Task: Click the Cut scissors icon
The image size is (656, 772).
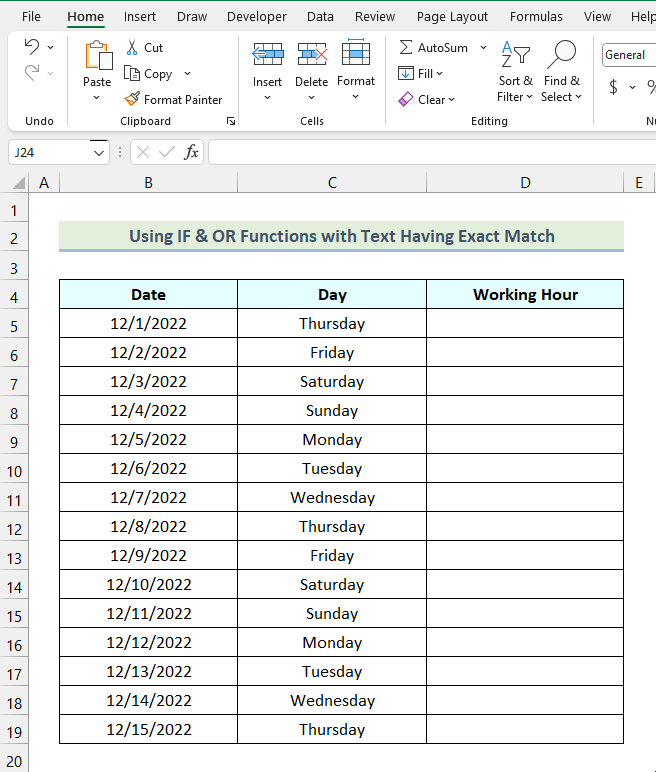Action: [x=131, y=48]
